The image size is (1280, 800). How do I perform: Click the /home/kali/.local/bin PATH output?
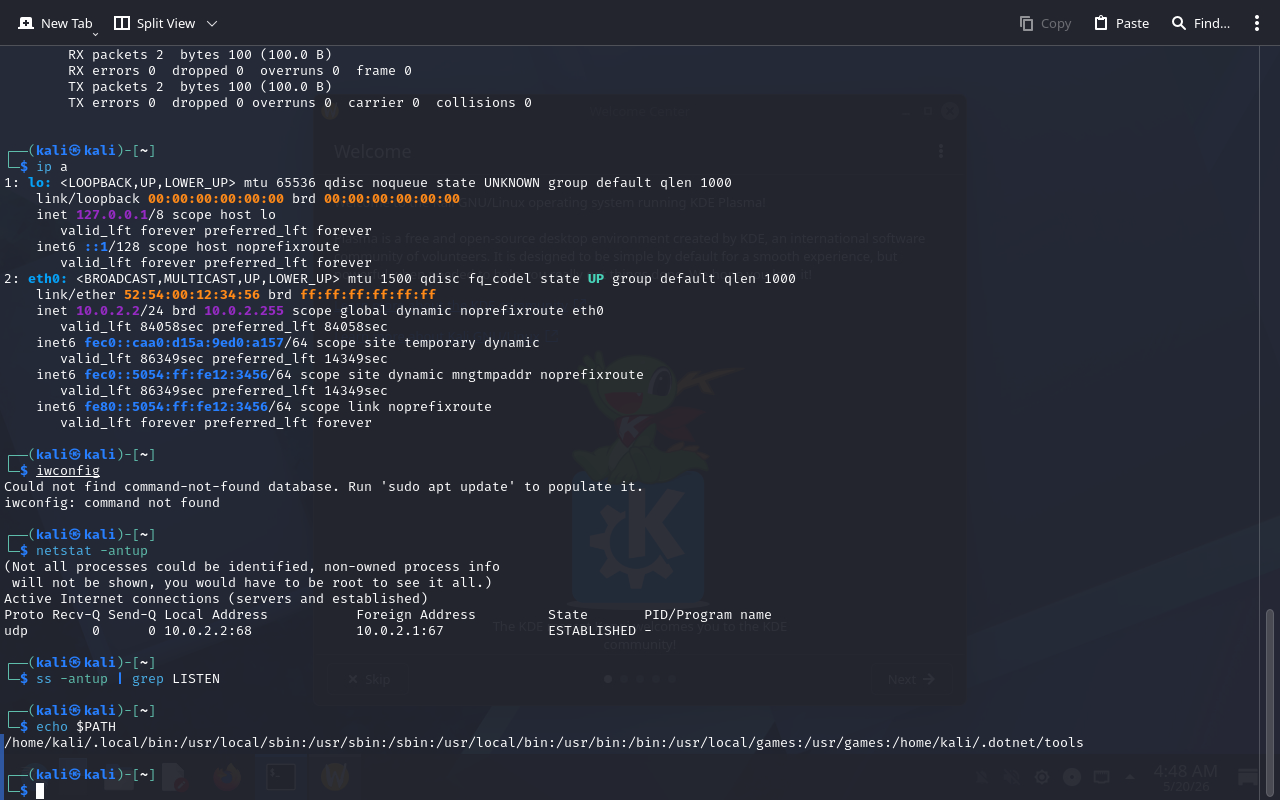(x=544, y=742)
